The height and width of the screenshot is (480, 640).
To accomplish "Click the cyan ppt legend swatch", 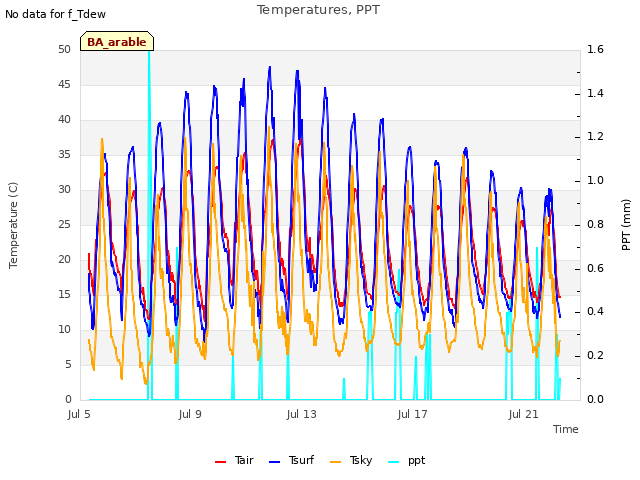I will (x=393, y=462).
